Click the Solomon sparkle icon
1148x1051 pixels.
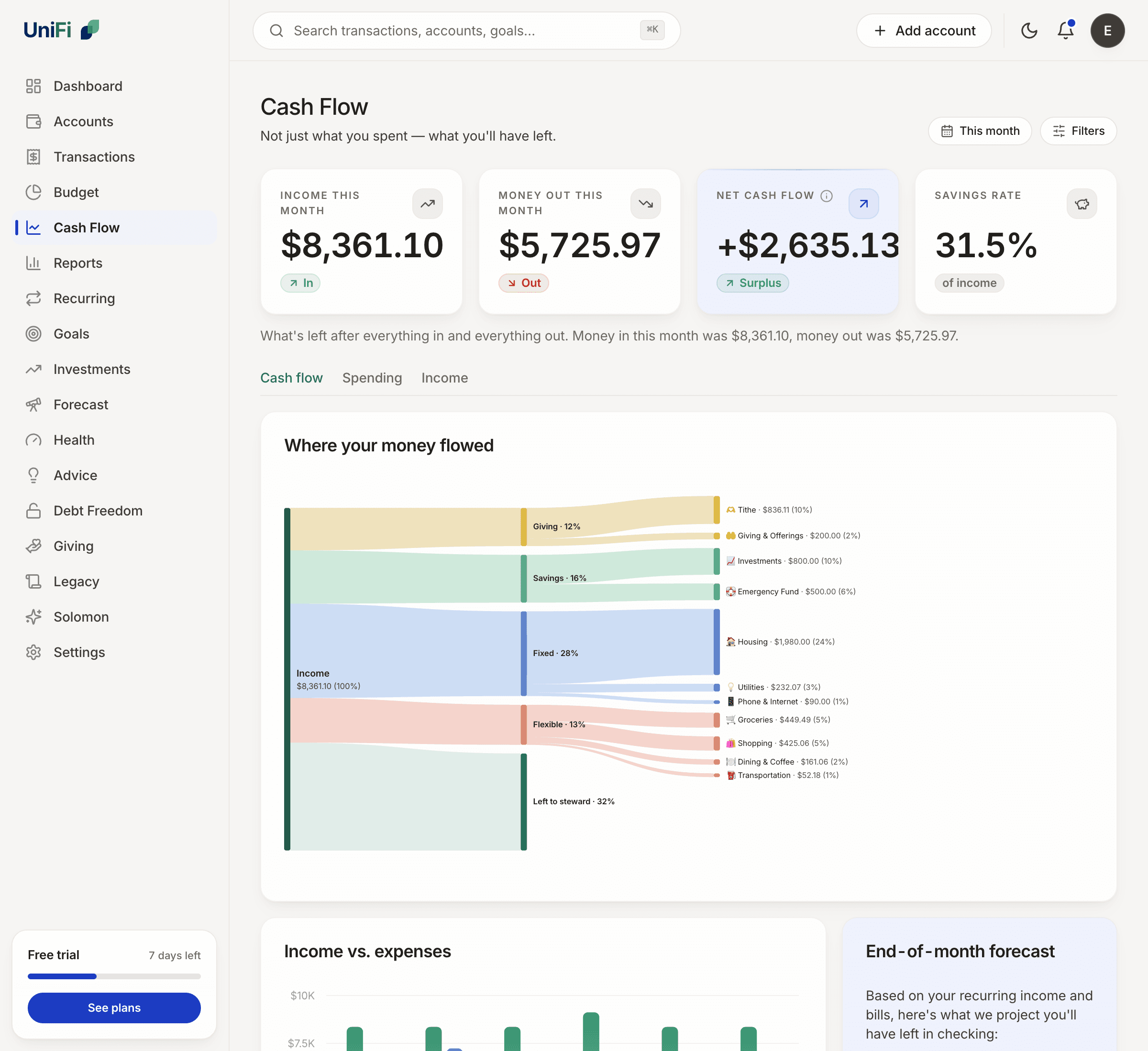[x=33, y=617]
